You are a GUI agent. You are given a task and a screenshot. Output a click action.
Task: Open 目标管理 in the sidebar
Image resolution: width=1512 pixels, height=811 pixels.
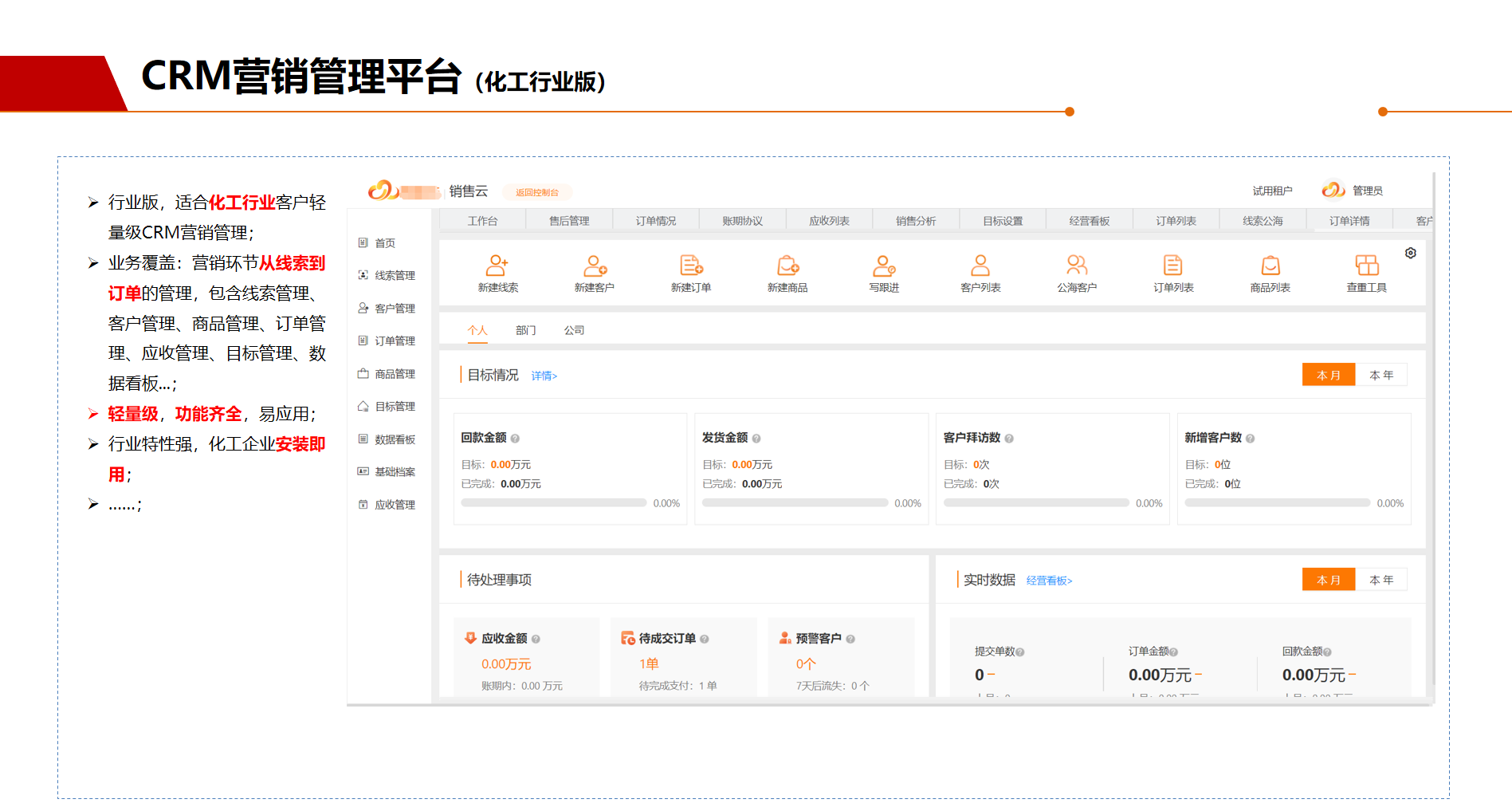coord(387,407)
